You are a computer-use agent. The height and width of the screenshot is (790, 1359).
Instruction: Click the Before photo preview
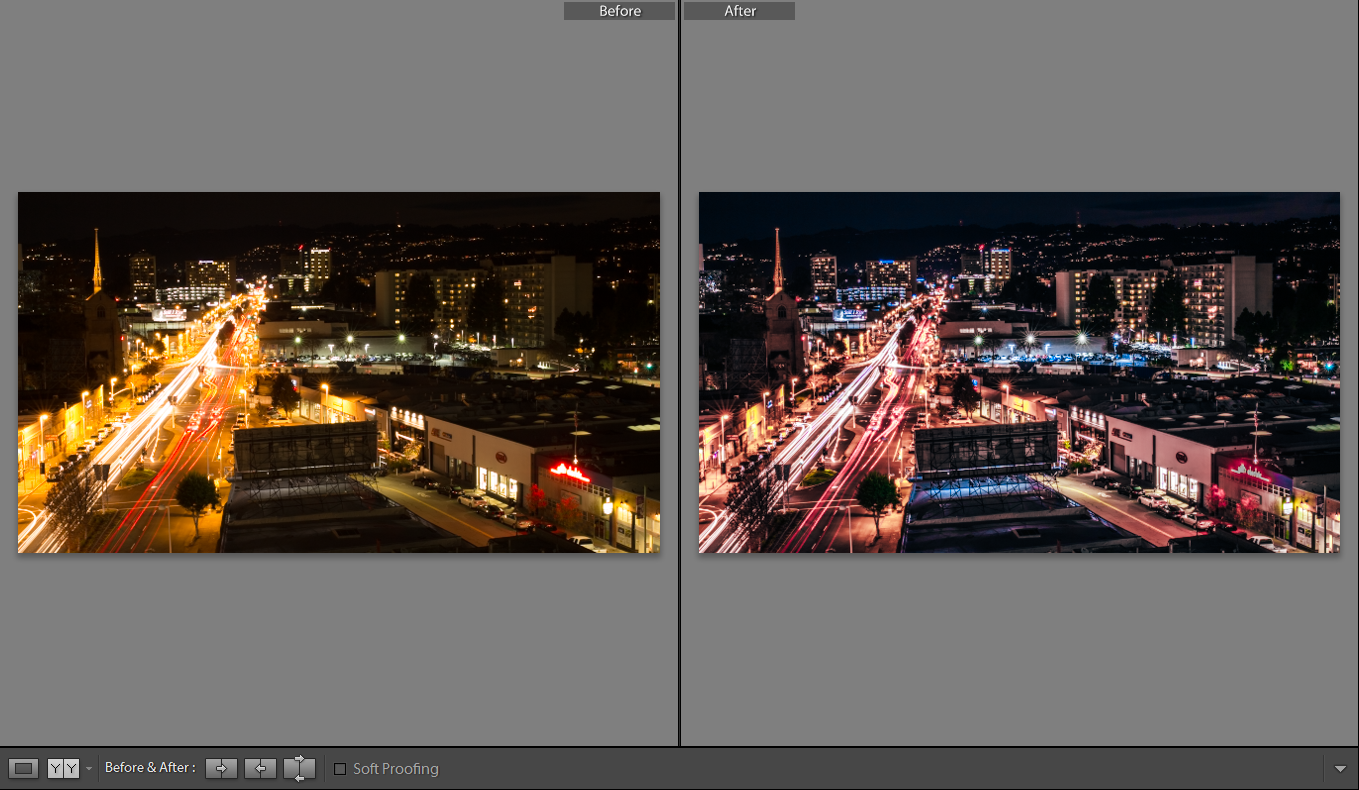[x=339, y=372]
